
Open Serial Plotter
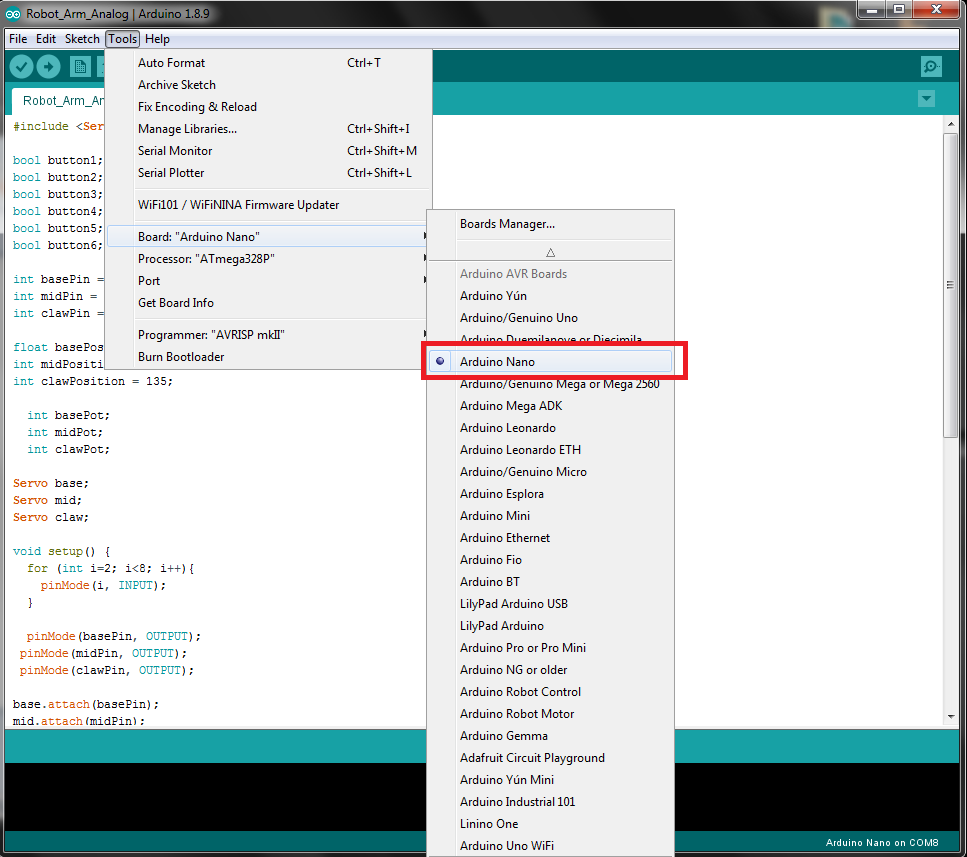tap(268, 173)
